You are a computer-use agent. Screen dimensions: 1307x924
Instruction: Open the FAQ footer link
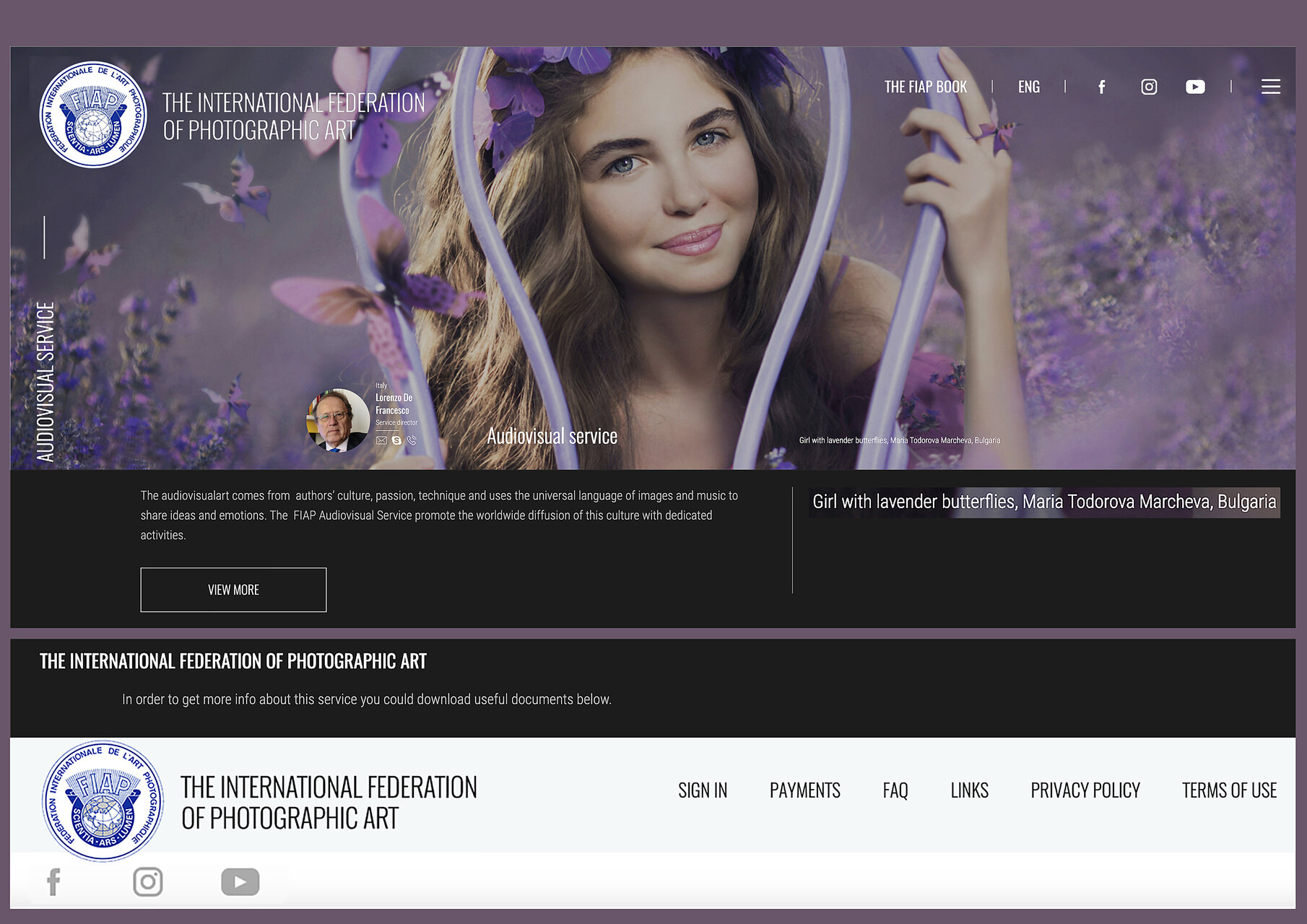pos(895,790)
